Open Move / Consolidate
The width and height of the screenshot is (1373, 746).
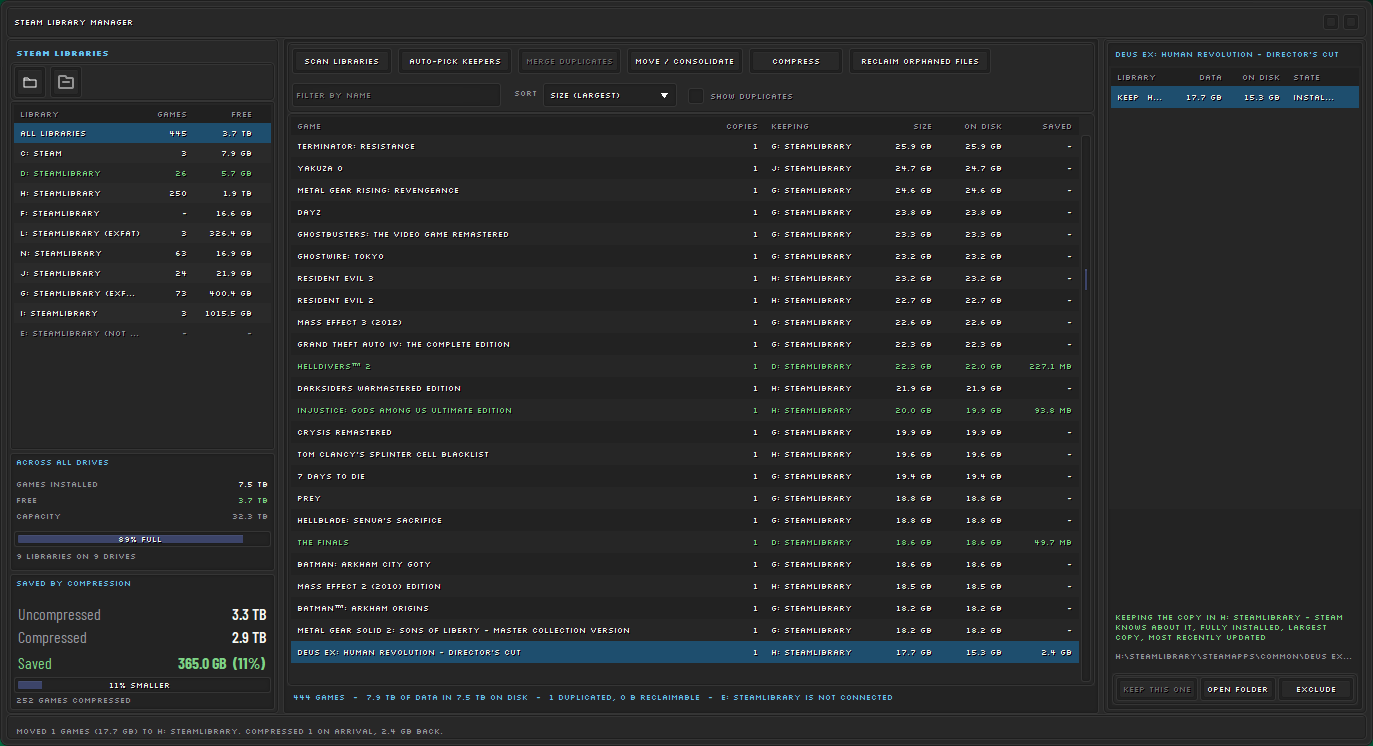click(685, 61)
